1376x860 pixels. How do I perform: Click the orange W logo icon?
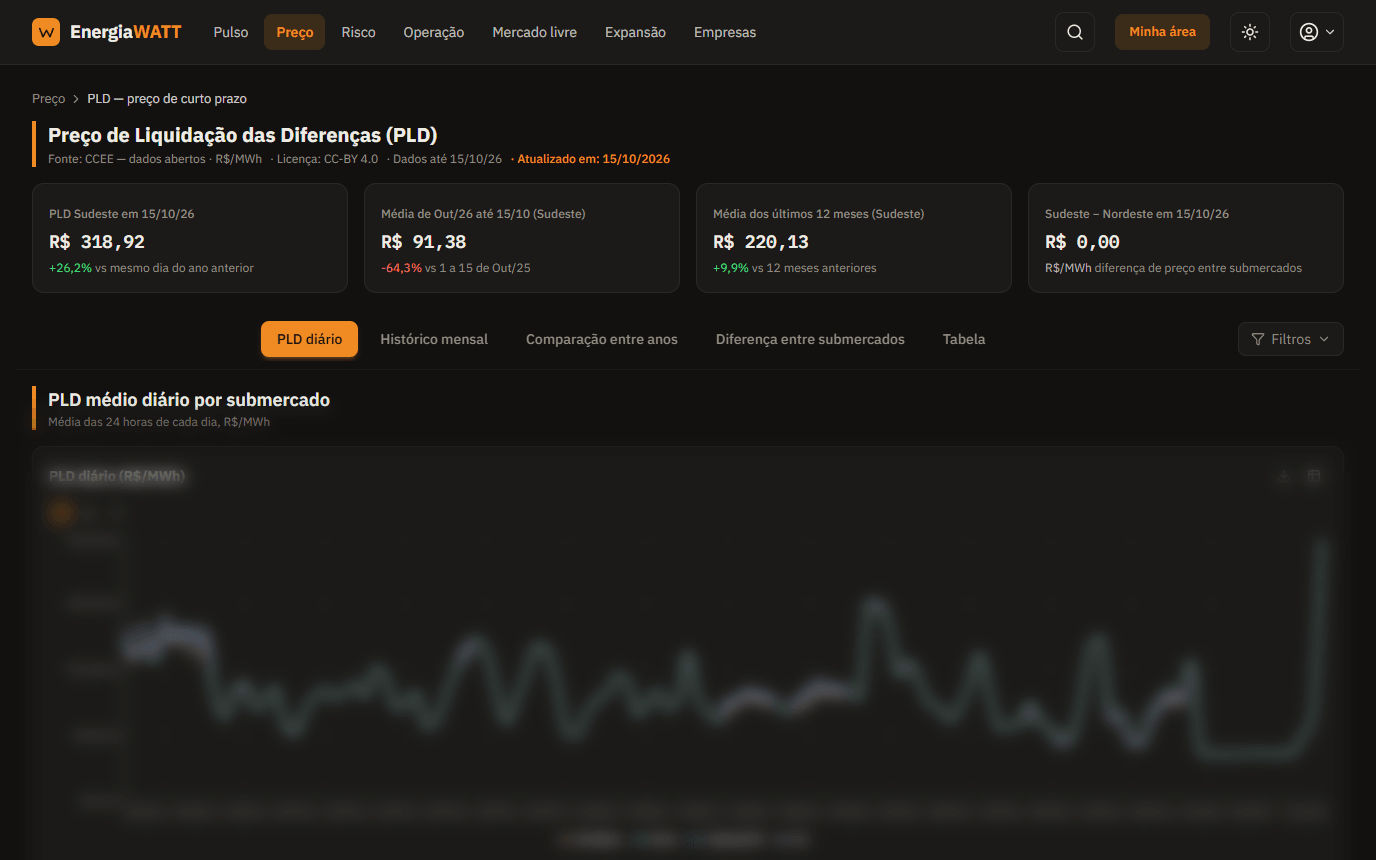pyautogui.click(x=46, y=32)
